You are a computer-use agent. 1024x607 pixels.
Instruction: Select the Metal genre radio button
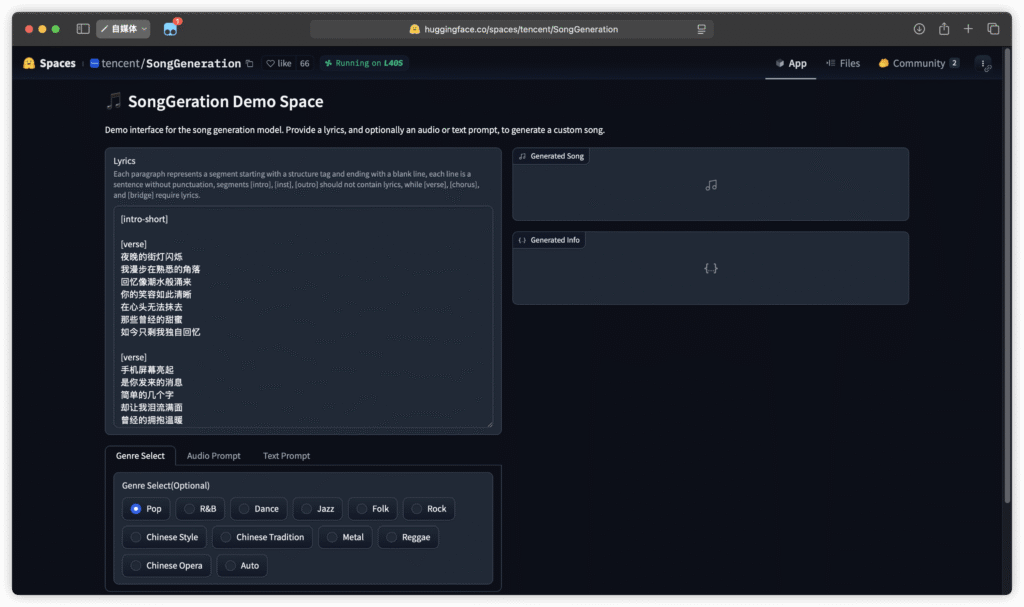[345, 537]
